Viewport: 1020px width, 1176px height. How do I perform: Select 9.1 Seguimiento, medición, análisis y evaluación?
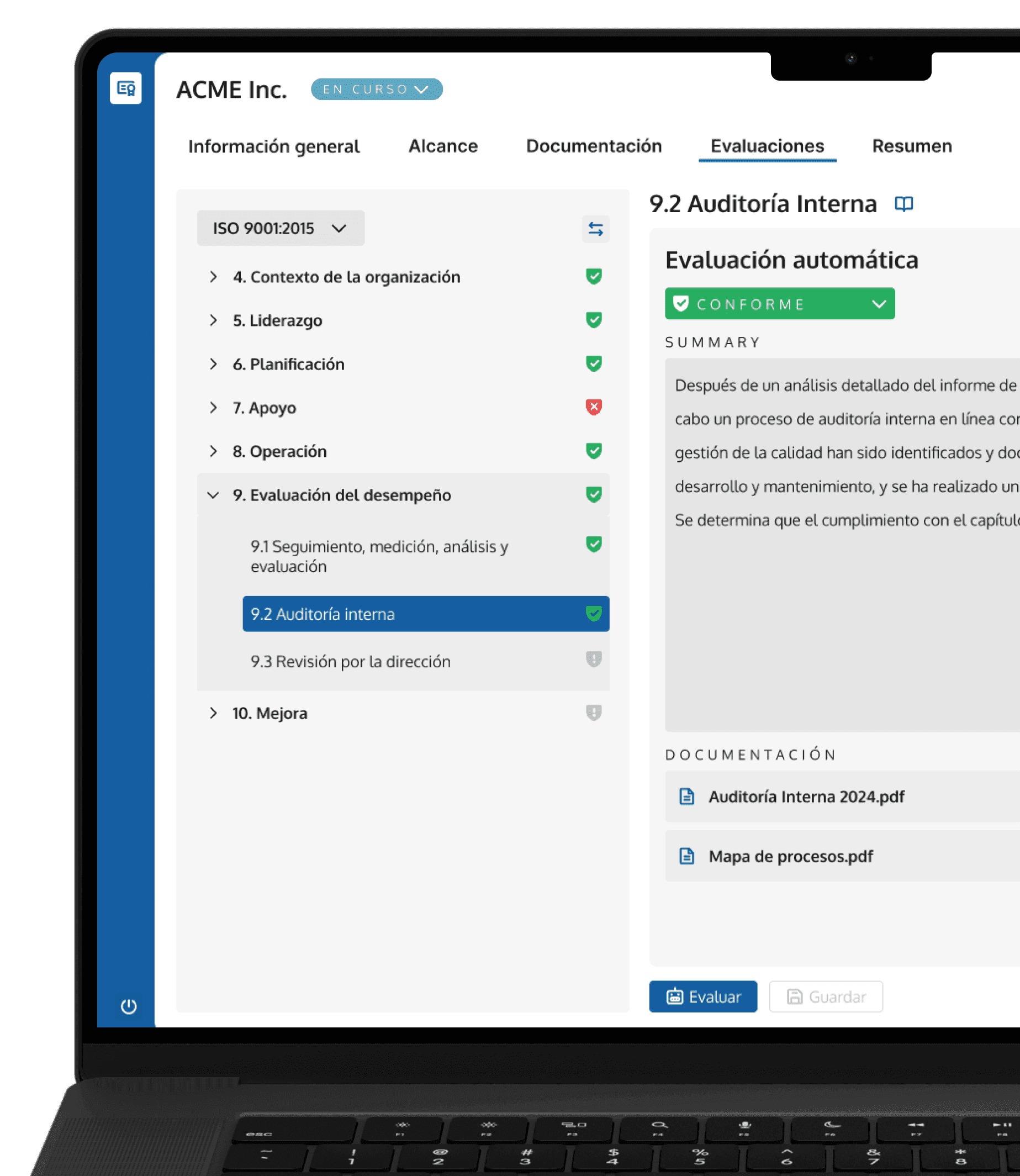tap(379, 556)
